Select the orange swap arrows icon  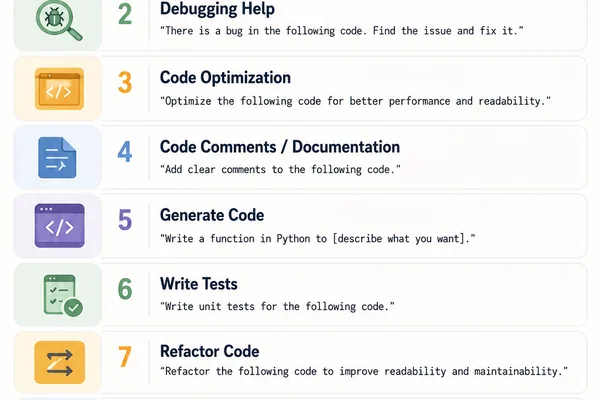coord(59,362)
